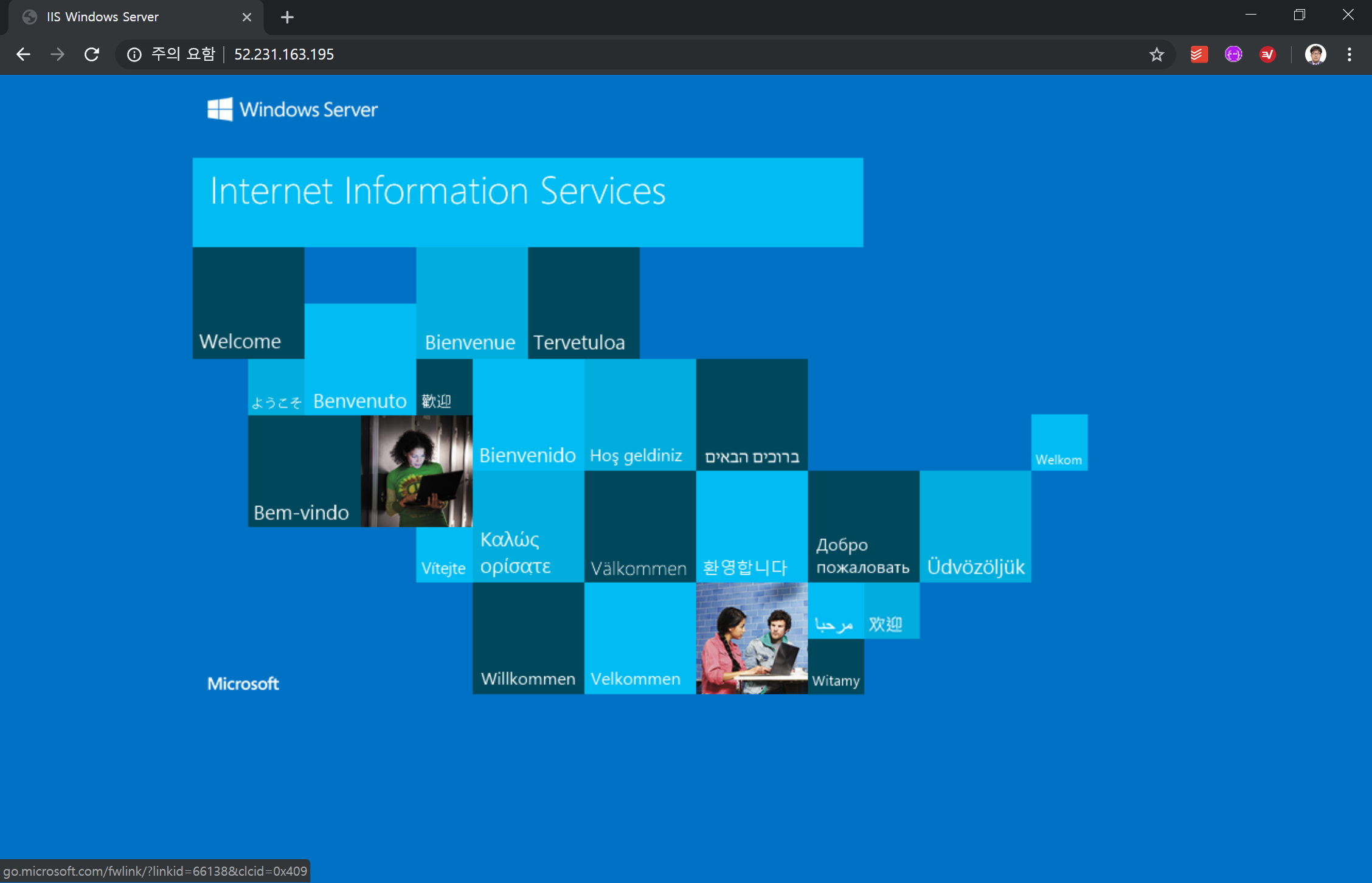Click the Arabic مرحبا tile
The height and width of the screenshot is (883, 1372).
pyautogui.click(x=836, y=611)
